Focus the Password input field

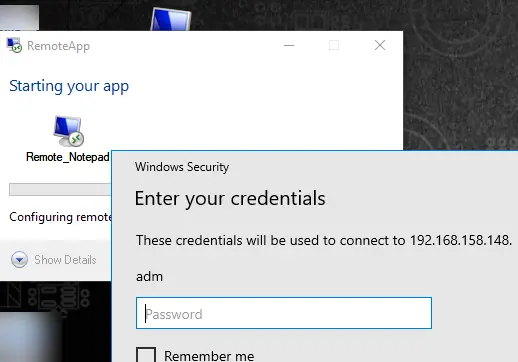(x=284, y=313)
